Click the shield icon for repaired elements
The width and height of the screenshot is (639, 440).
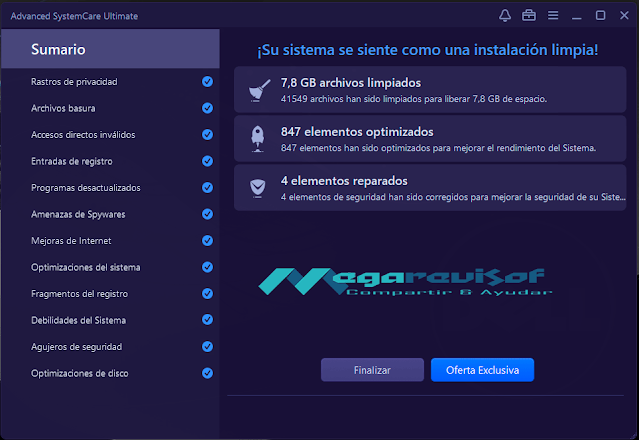[258, 188]
